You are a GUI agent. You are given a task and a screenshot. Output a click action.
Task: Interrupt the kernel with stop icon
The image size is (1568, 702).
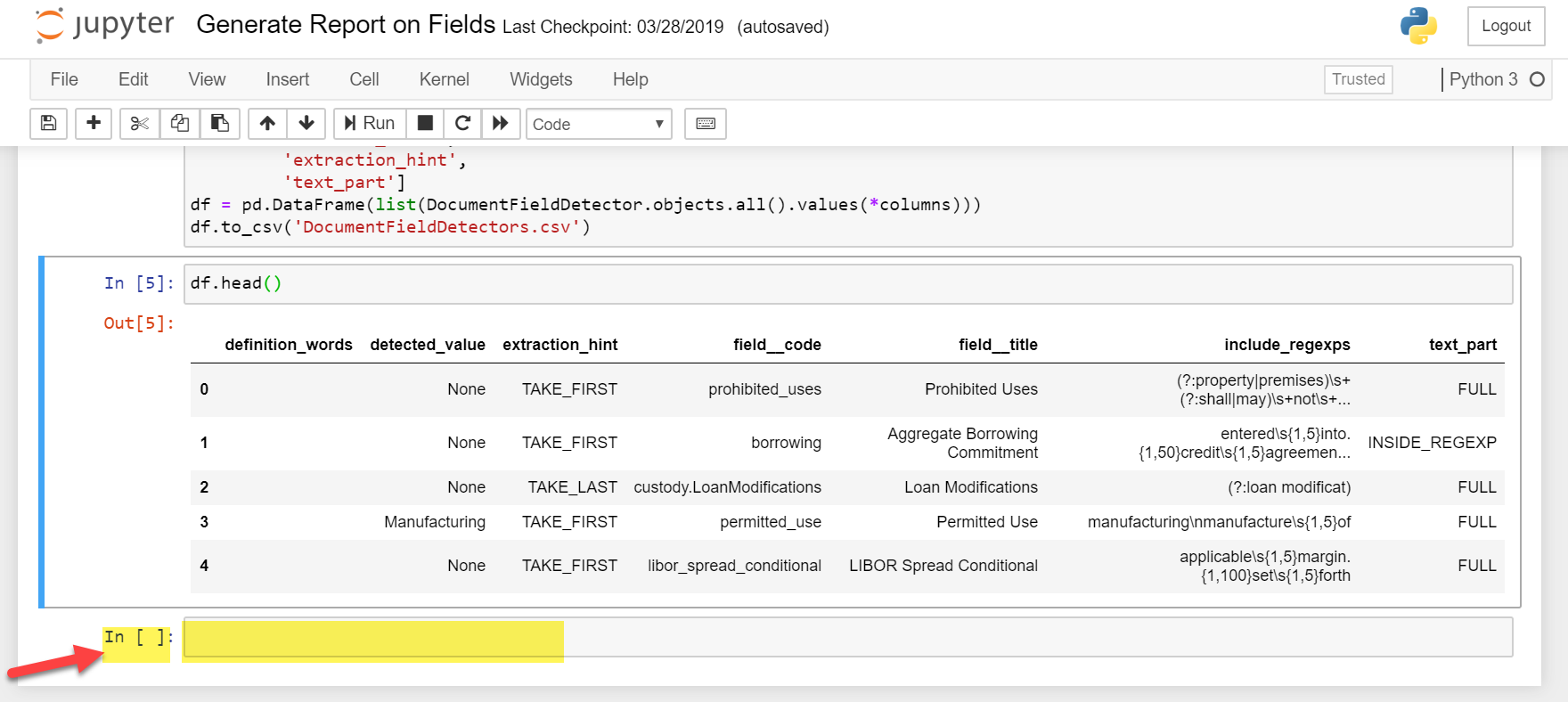425,123
